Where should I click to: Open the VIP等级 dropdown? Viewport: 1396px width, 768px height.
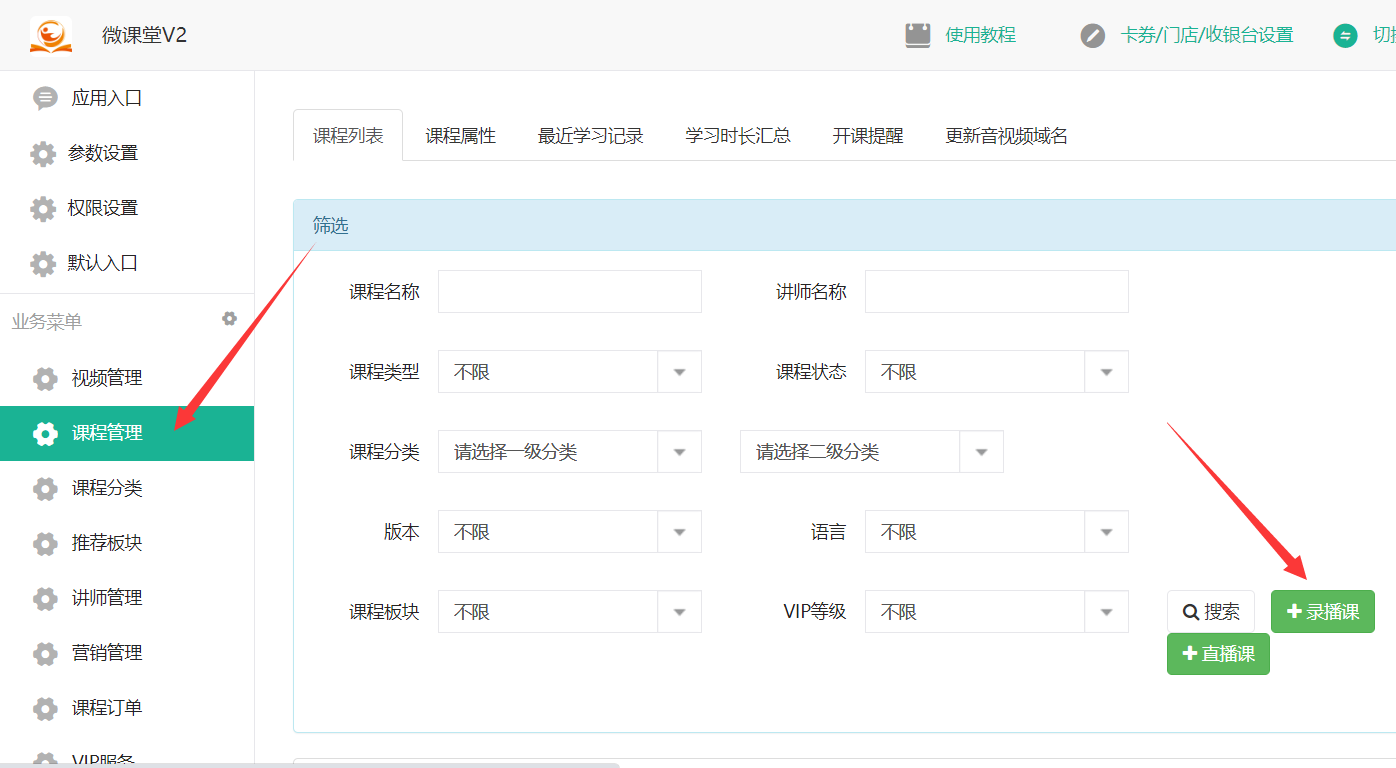coord(997,612)
